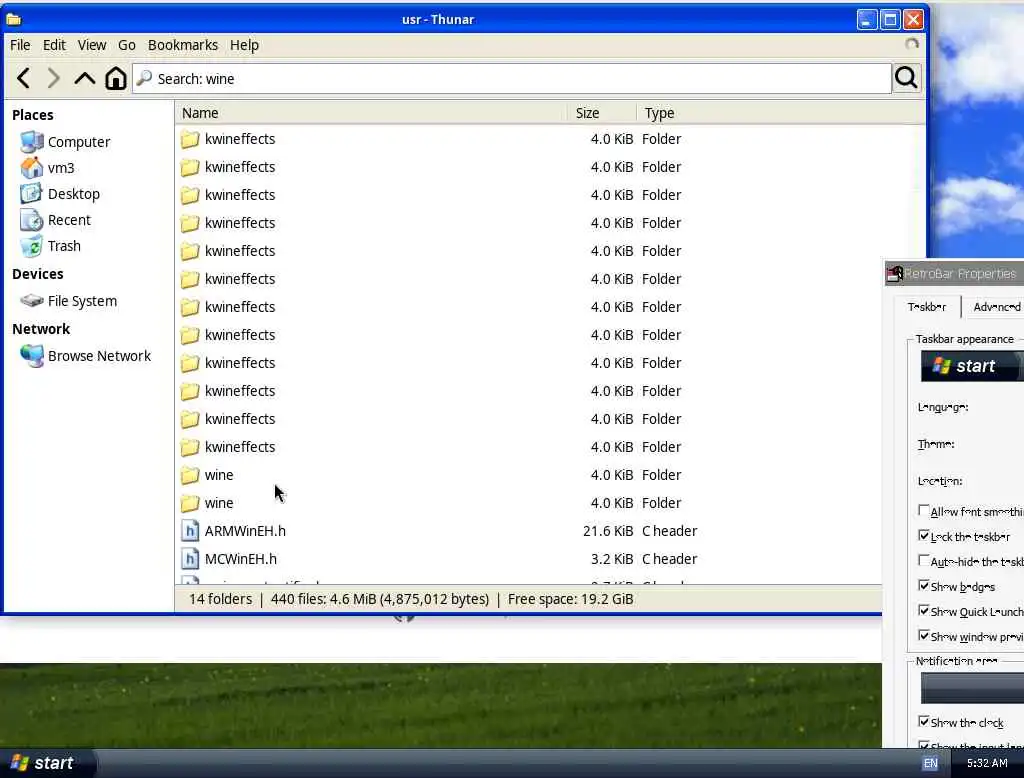Toggle the Show Quick Launch checkbox
1024x778 pixels.
[923, 610]
